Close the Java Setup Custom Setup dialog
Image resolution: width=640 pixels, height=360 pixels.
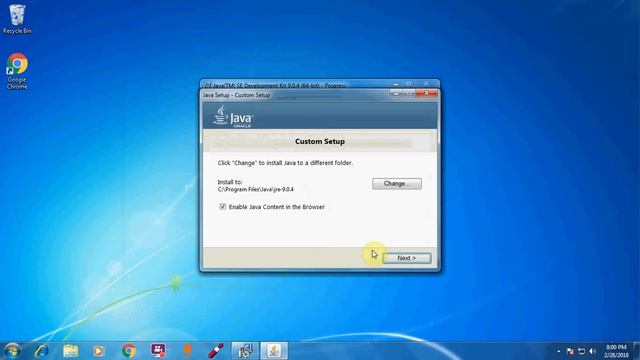click(426, 93)
